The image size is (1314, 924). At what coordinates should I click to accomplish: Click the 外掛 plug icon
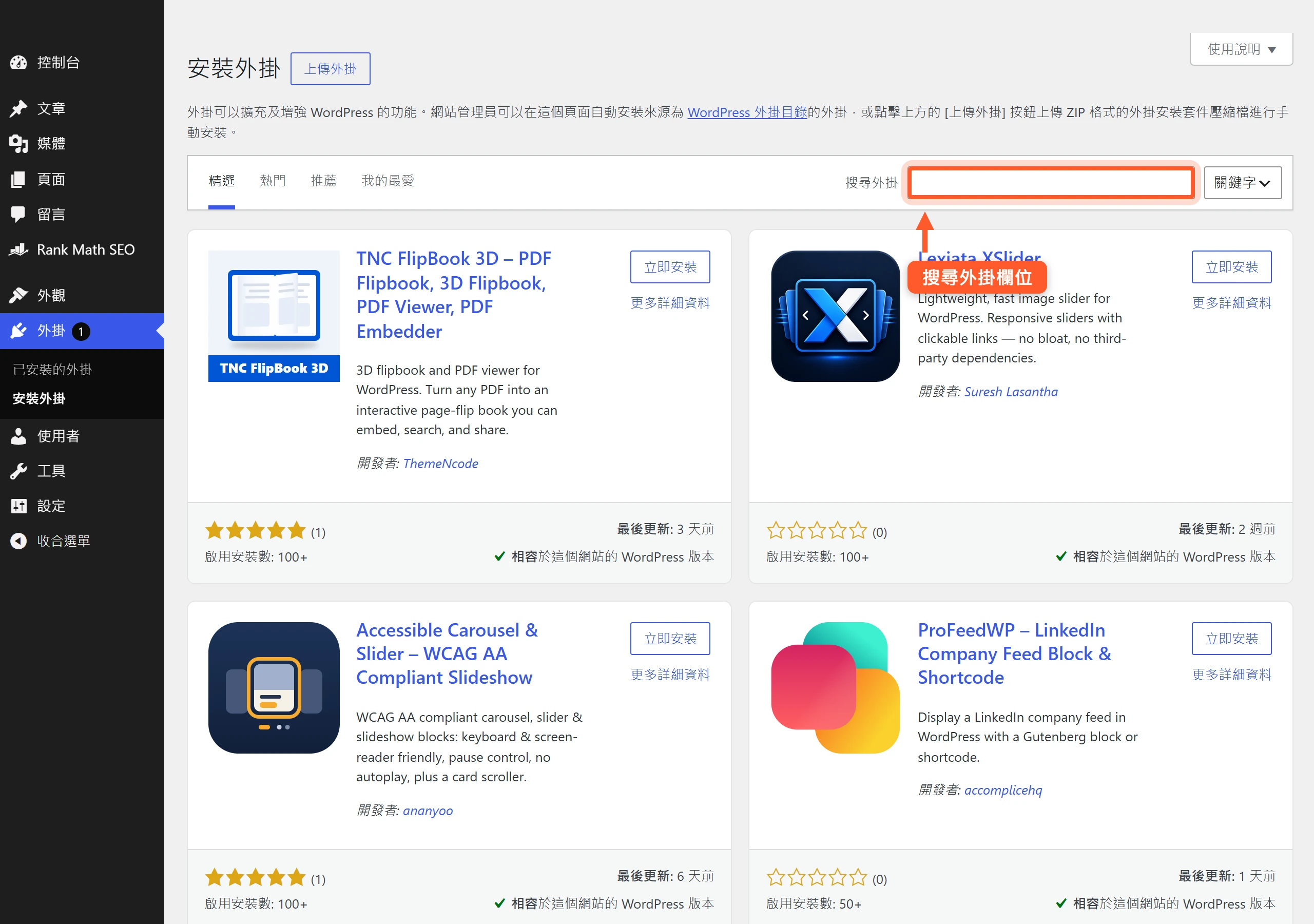coord(18,331)
